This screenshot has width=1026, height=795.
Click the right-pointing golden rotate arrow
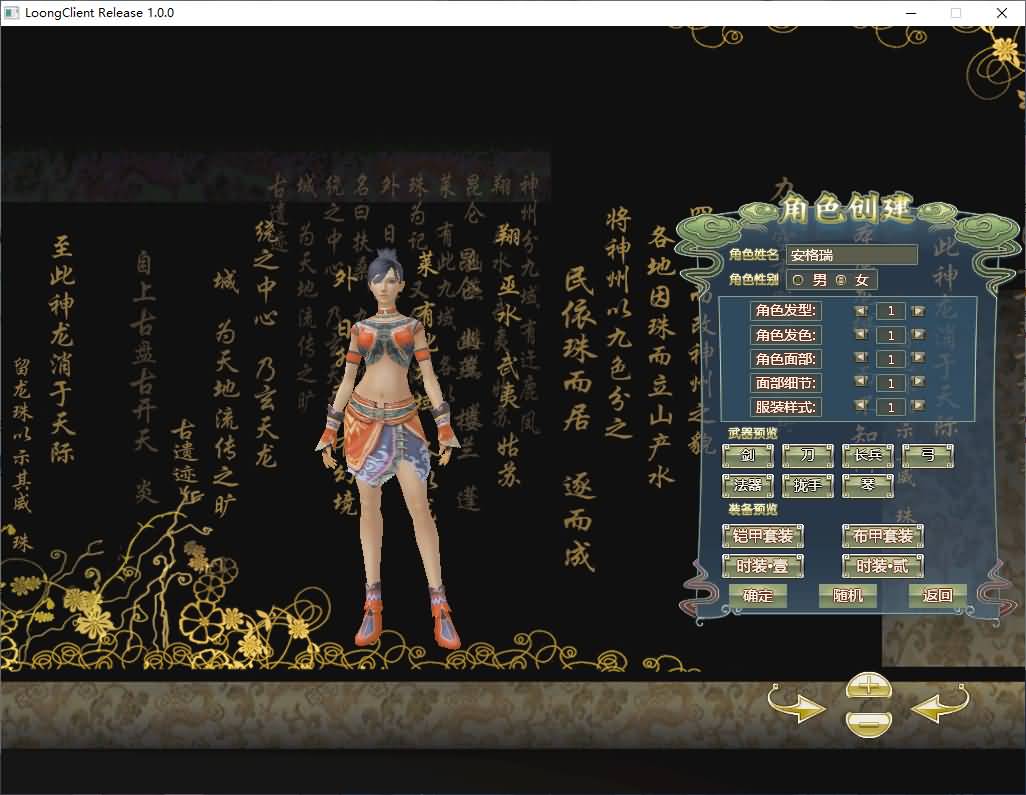tap(797, 708)
